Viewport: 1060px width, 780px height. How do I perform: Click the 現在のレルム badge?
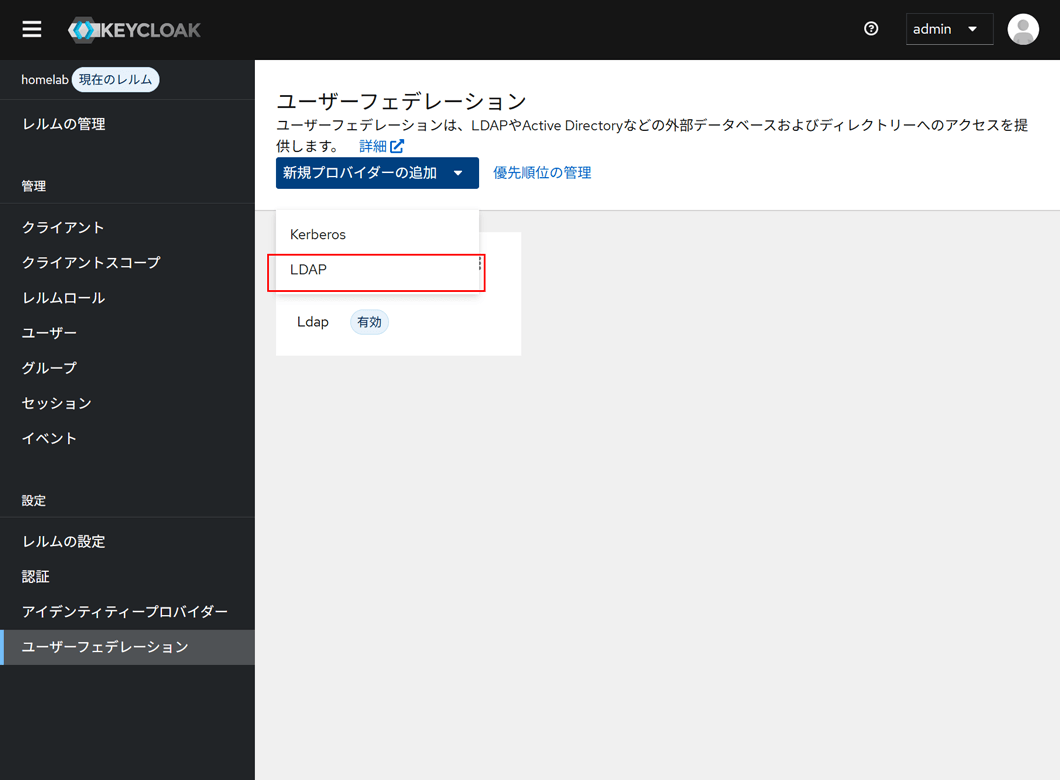pyautogui.click(x=116, y=80)
